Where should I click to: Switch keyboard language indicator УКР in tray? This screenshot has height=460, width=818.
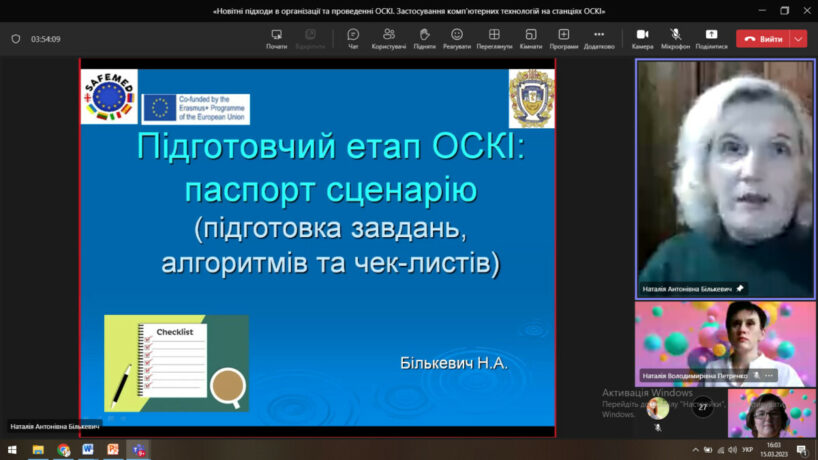pos(747,450)
